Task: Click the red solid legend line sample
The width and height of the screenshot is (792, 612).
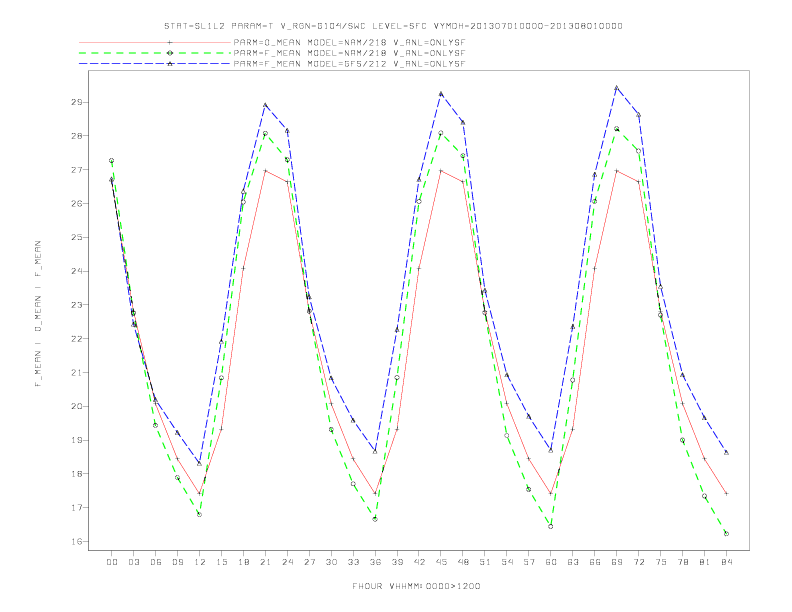Action: pos(155,42)
